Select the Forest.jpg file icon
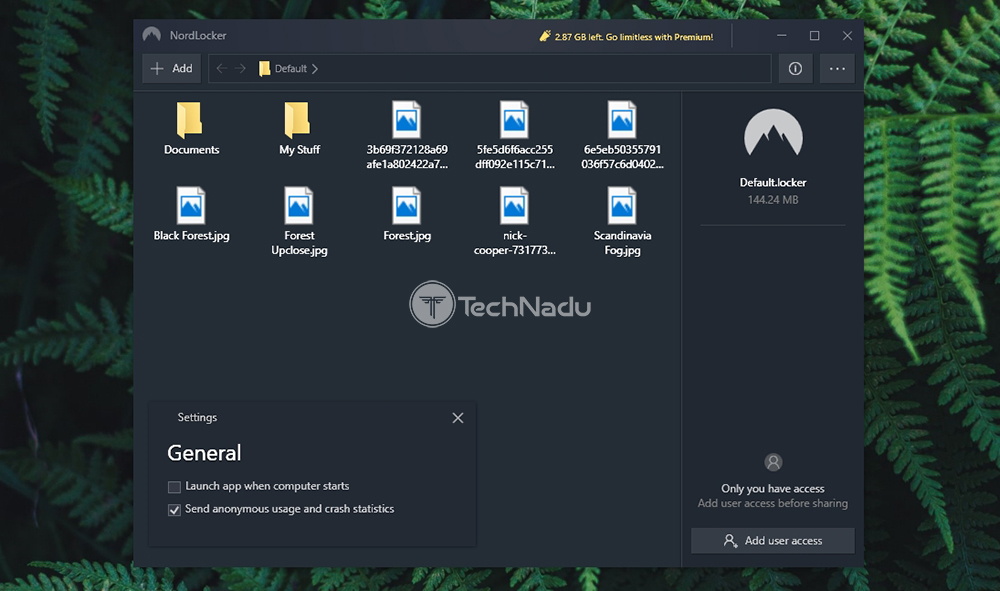Screen dimensions: 1000x591 pos(407,206)
